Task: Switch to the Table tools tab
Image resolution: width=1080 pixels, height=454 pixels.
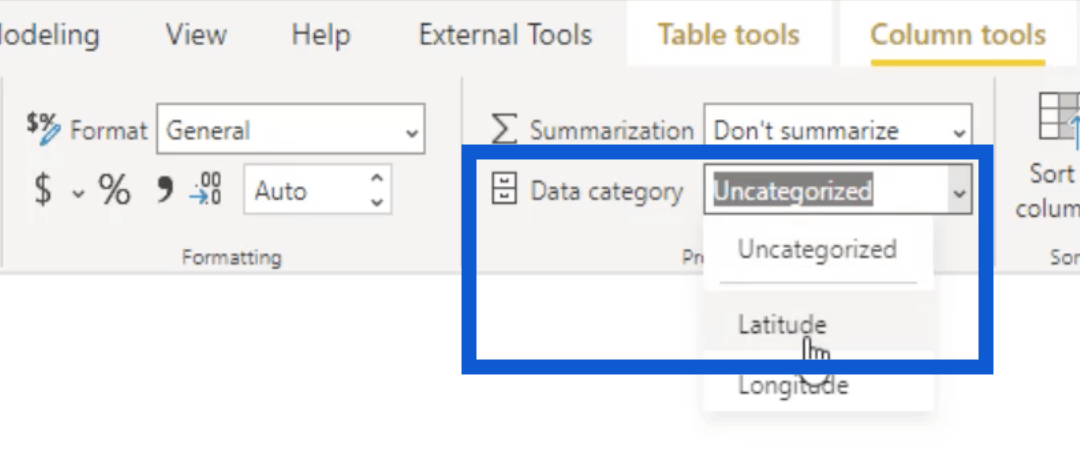Action: (728, 34)
